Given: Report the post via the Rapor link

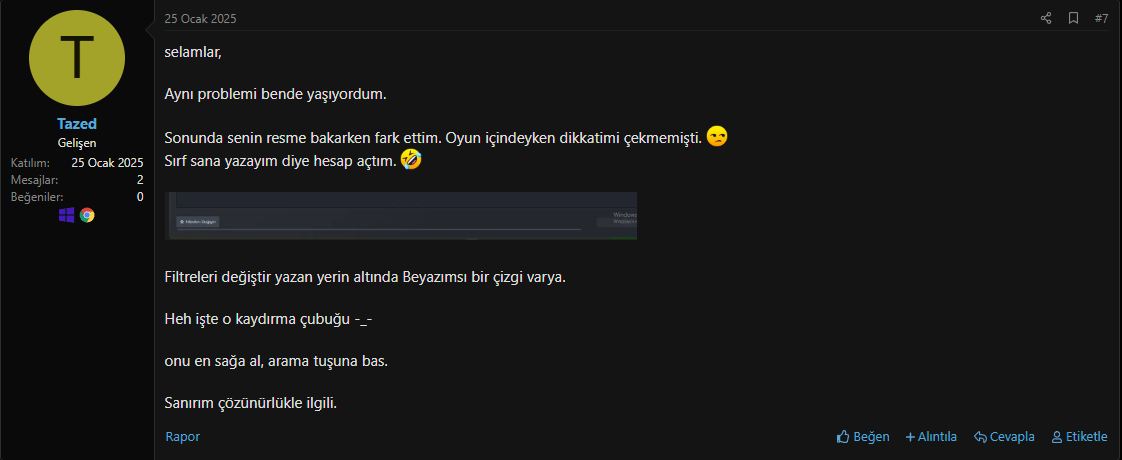Looking at the screenshot, I should (x=182, y=436).
